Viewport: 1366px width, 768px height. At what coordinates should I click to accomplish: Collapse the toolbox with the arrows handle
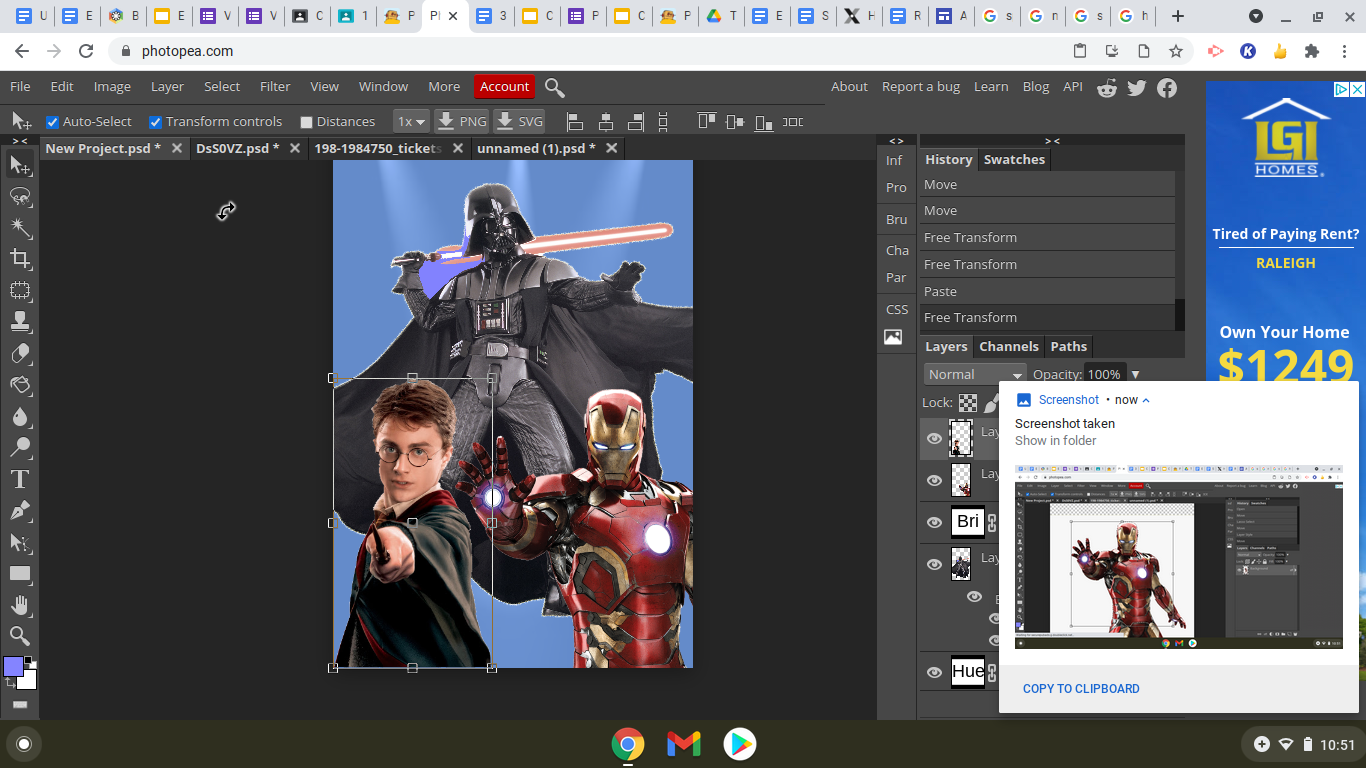pos(20,141)
